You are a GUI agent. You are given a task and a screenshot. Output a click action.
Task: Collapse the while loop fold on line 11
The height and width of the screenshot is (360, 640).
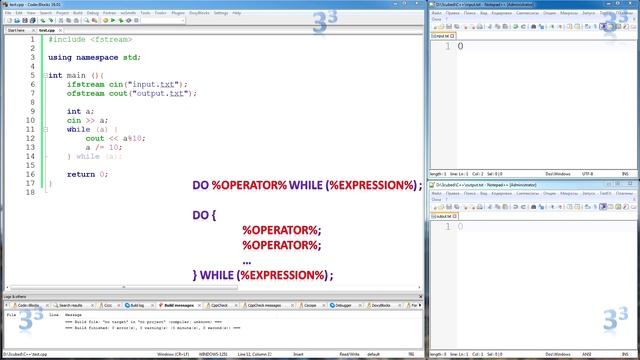pyautogui.click(x=46, y=129)
